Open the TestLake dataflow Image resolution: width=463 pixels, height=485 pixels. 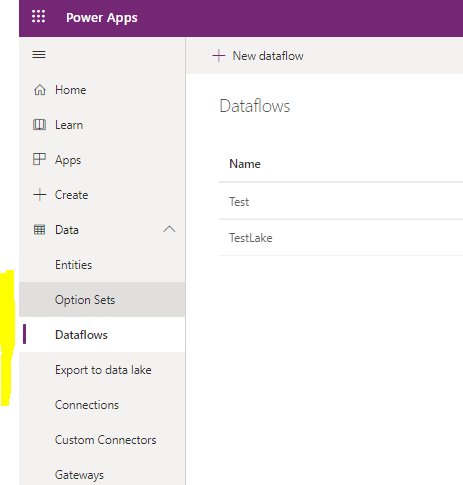coord(250,238)
